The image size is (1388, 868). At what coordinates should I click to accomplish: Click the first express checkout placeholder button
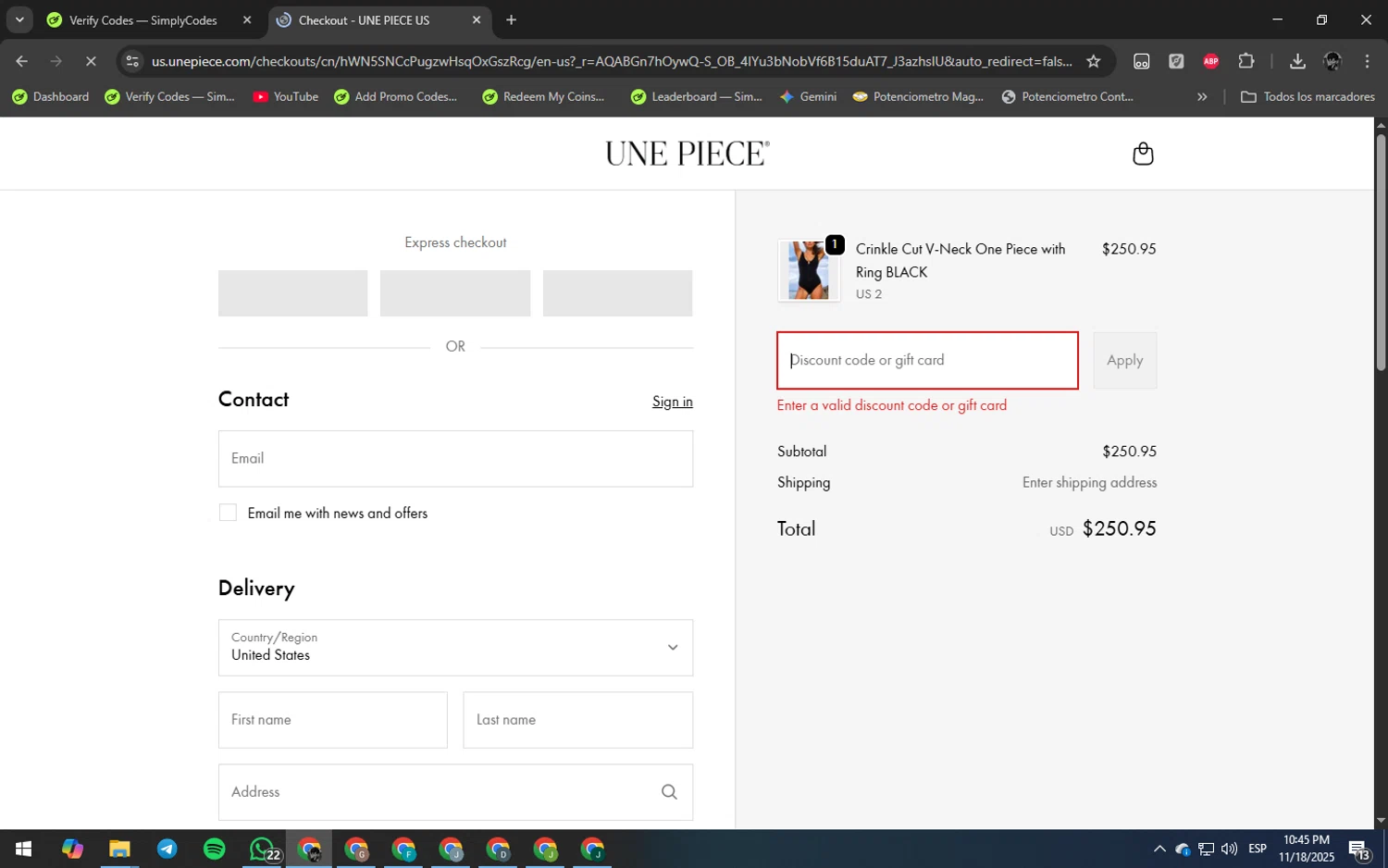click(292, 293)
